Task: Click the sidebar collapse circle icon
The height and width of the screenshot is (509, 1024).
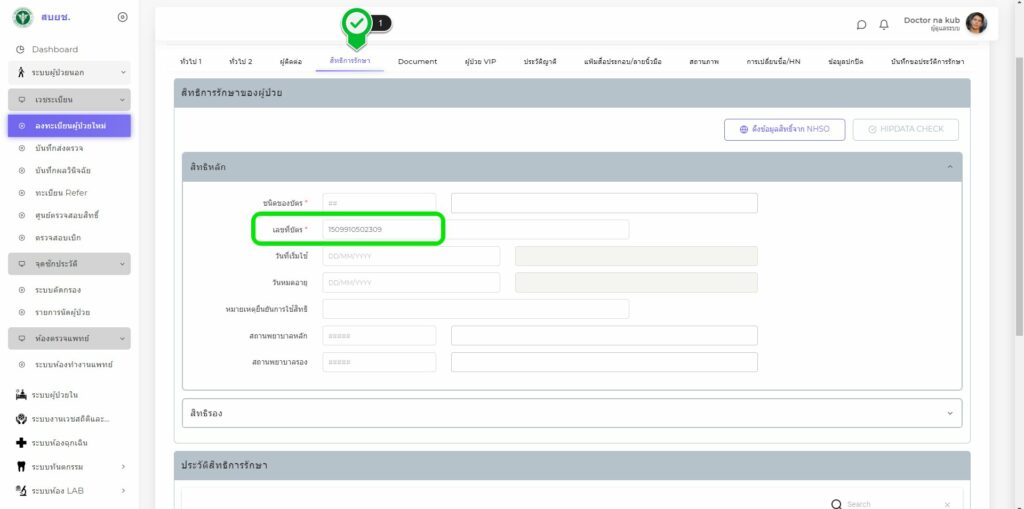Action: point(122,17)
